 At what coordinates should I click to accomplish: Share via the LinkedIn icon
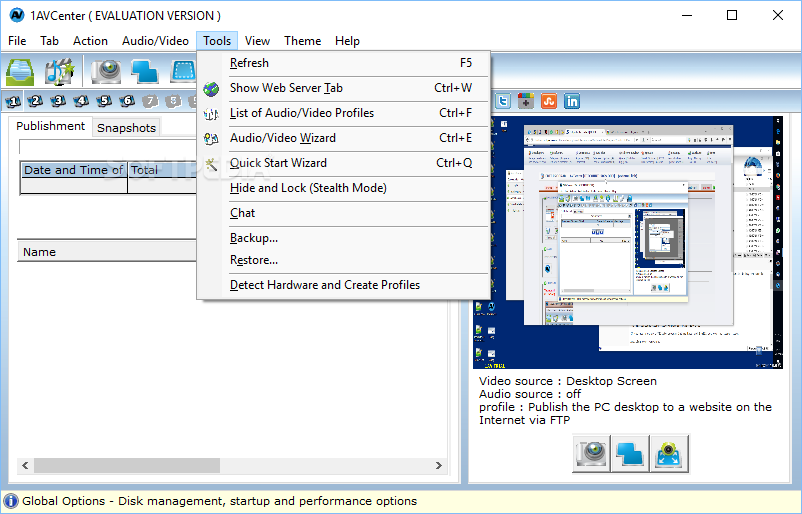[572, 101]
